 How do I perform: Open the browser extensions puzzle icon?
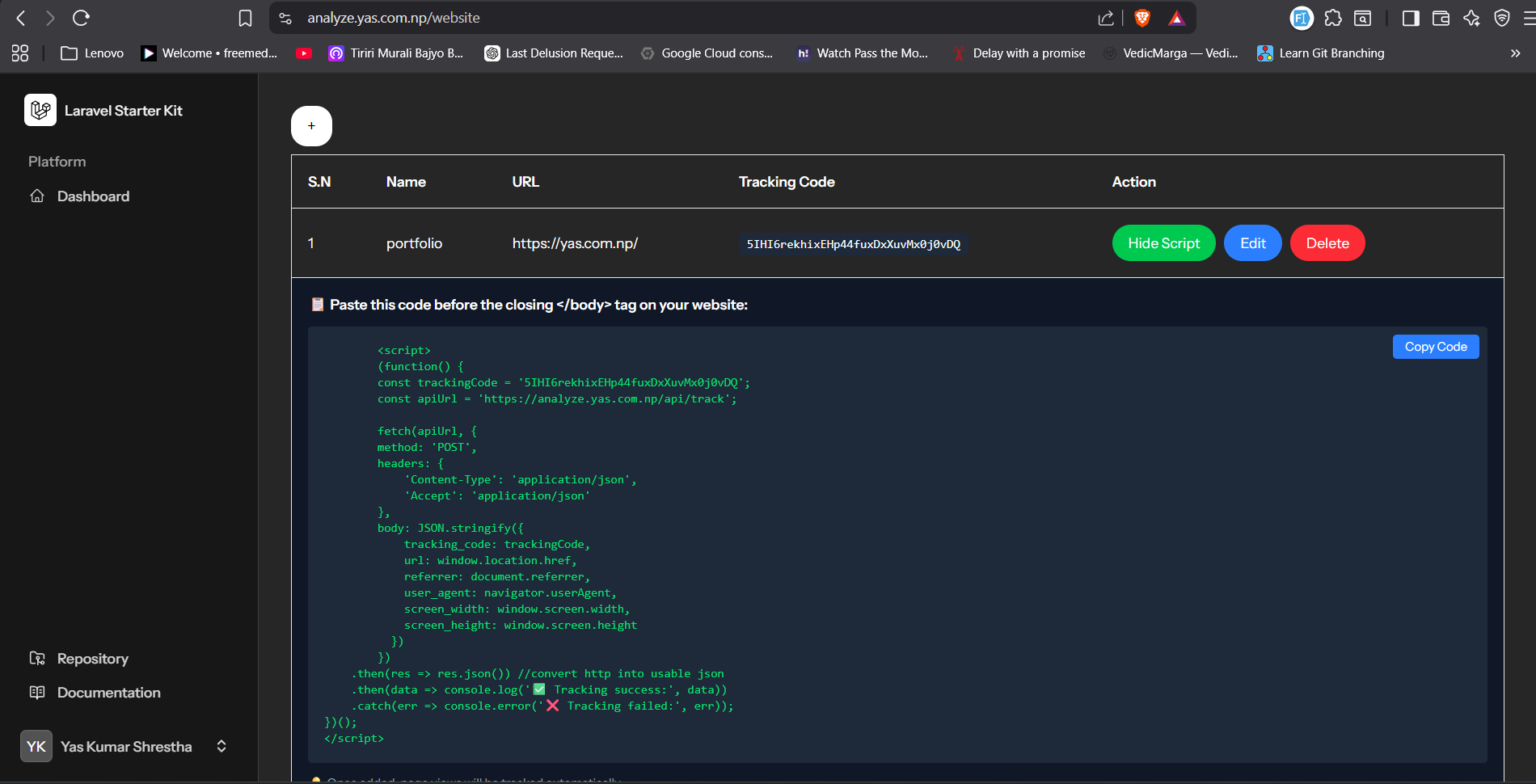1332,17
